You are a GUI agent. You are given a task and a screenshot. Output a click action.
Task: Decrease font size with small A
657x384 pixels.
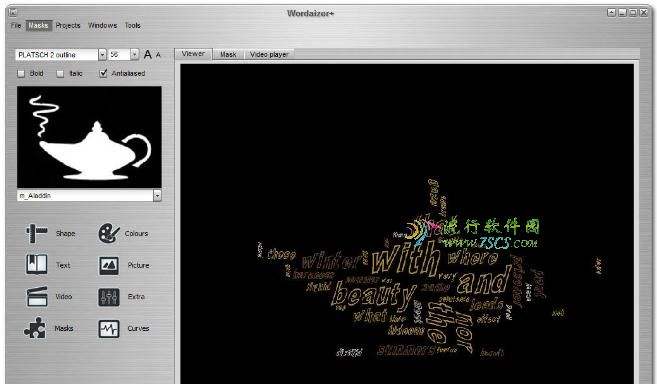[158, 55]
